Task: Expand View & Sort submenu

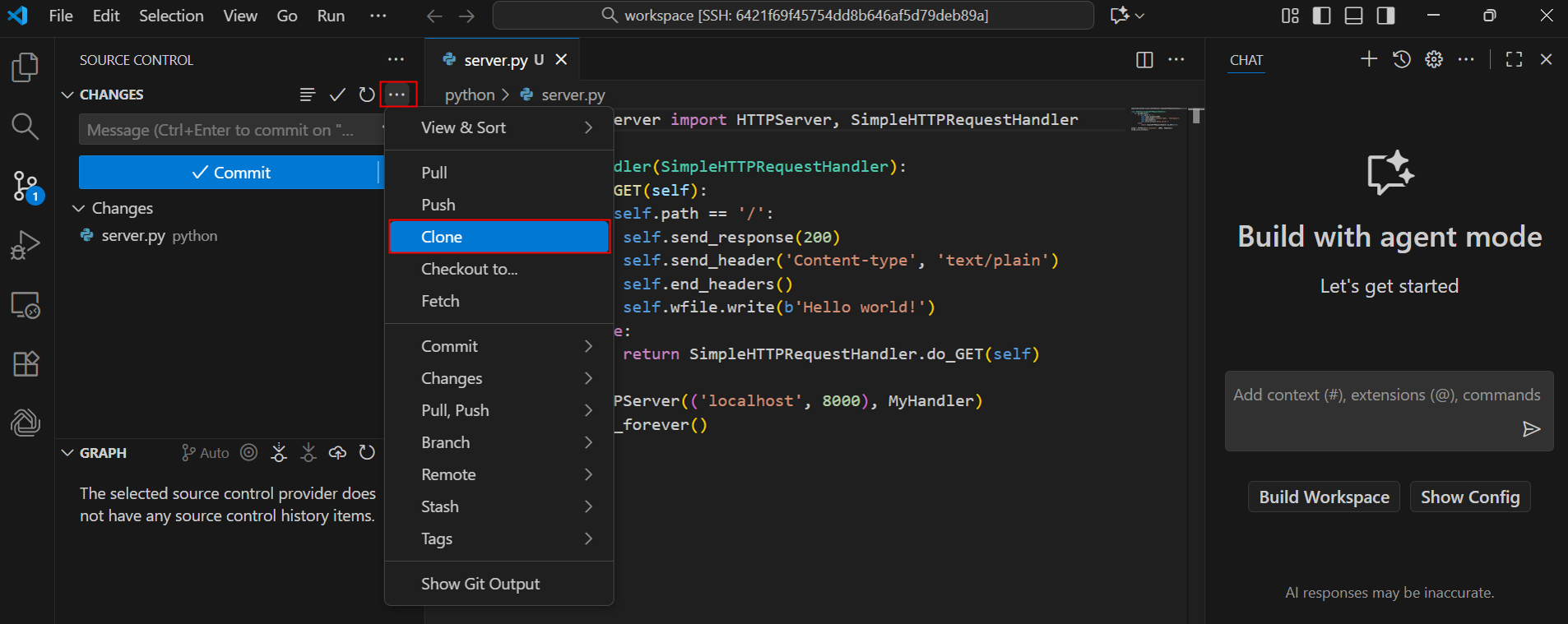Action: tap(499, 127)
